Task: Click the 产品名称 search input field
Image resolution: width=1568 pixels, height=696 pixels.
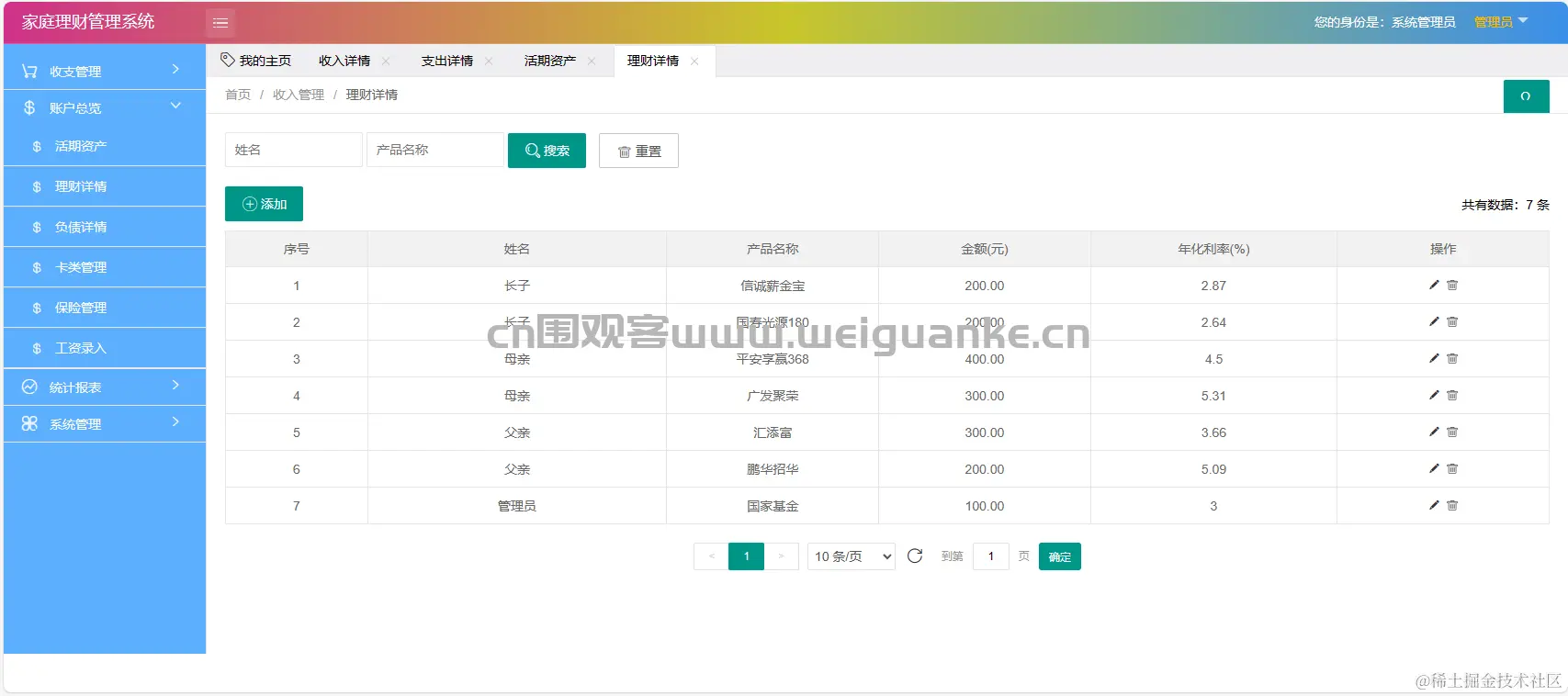Action: click(x=435, y=150)
